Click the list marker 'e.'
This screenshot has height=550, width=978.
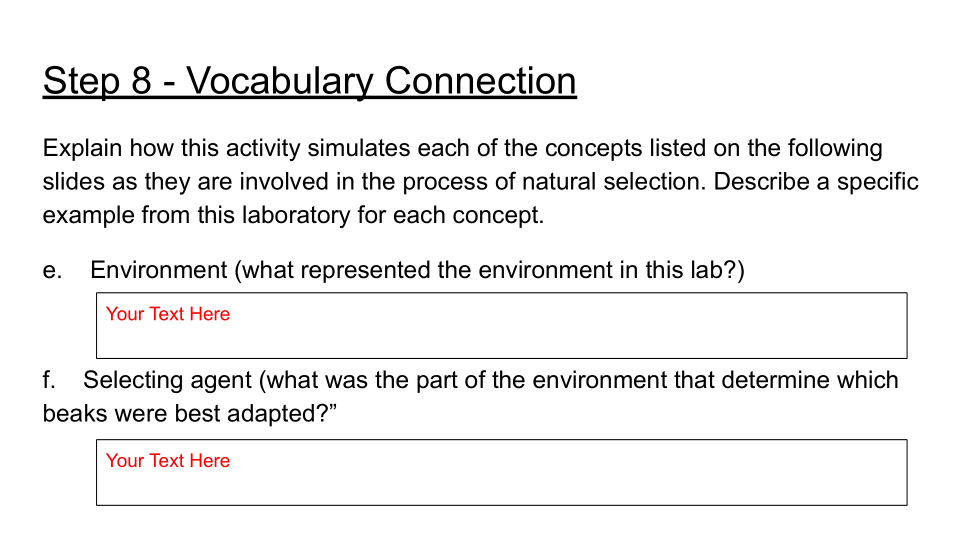point(52,270)
